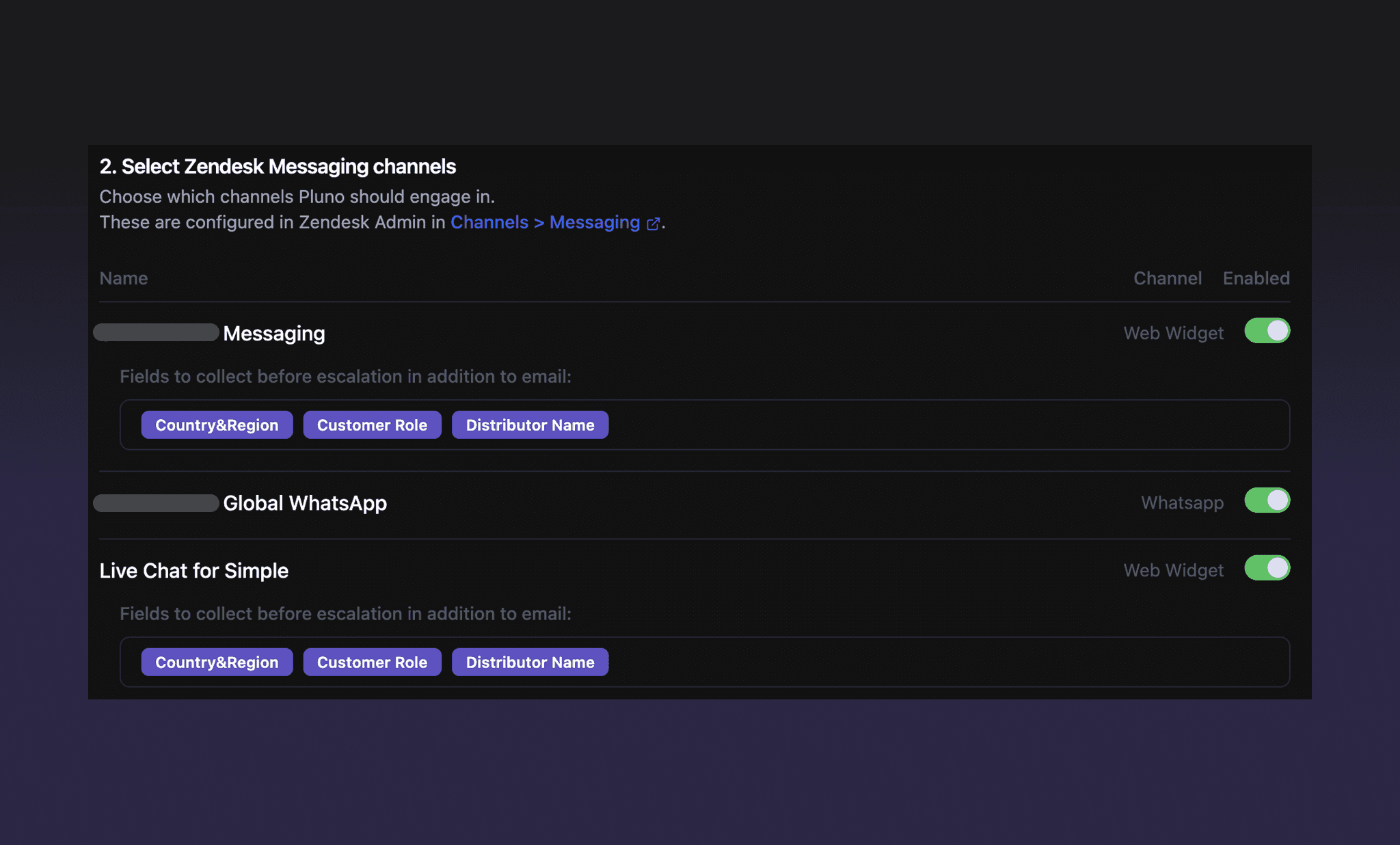Click the Whatsapp channel label
This screenshot has width=1400, height=845.
pos(1182,502)
